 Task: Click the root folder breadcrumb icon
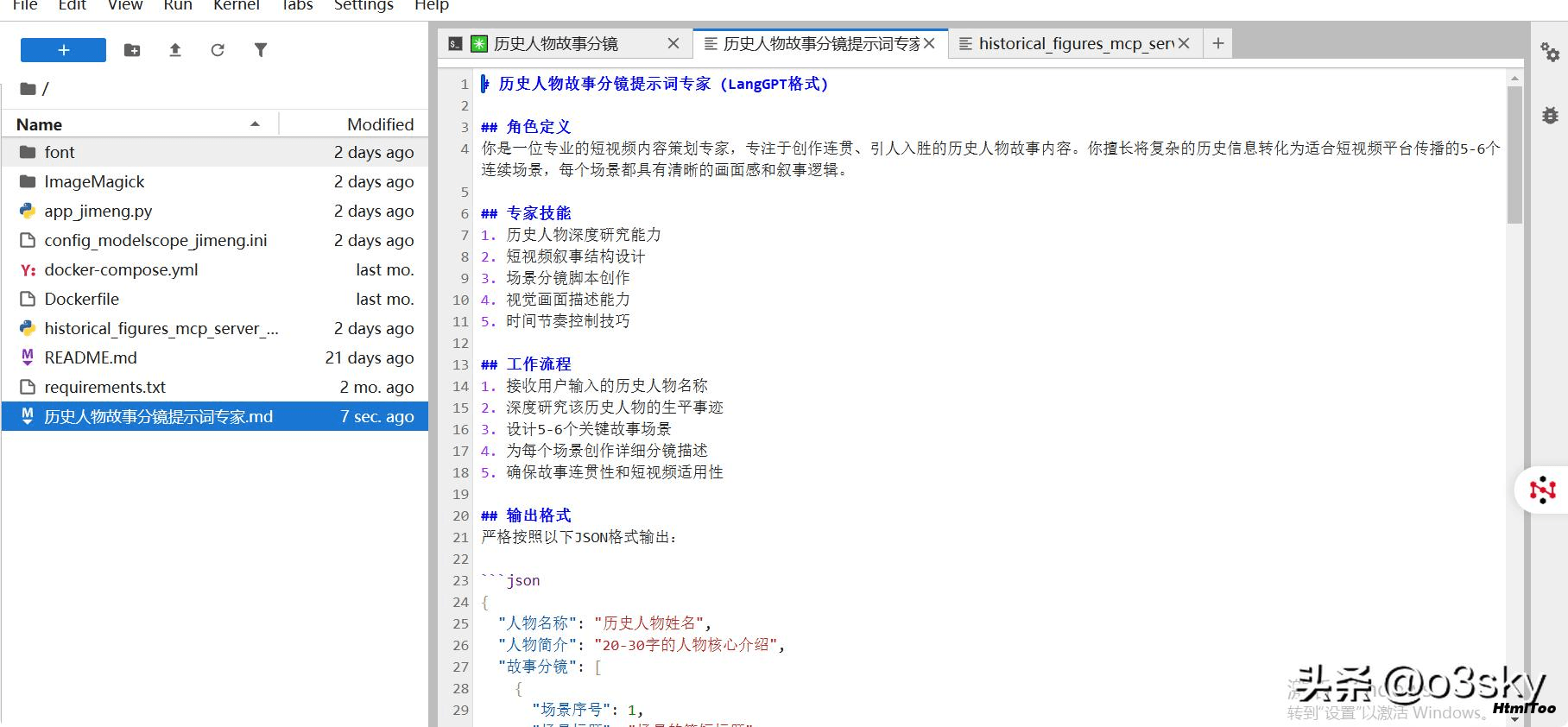[x=28, y=88]
